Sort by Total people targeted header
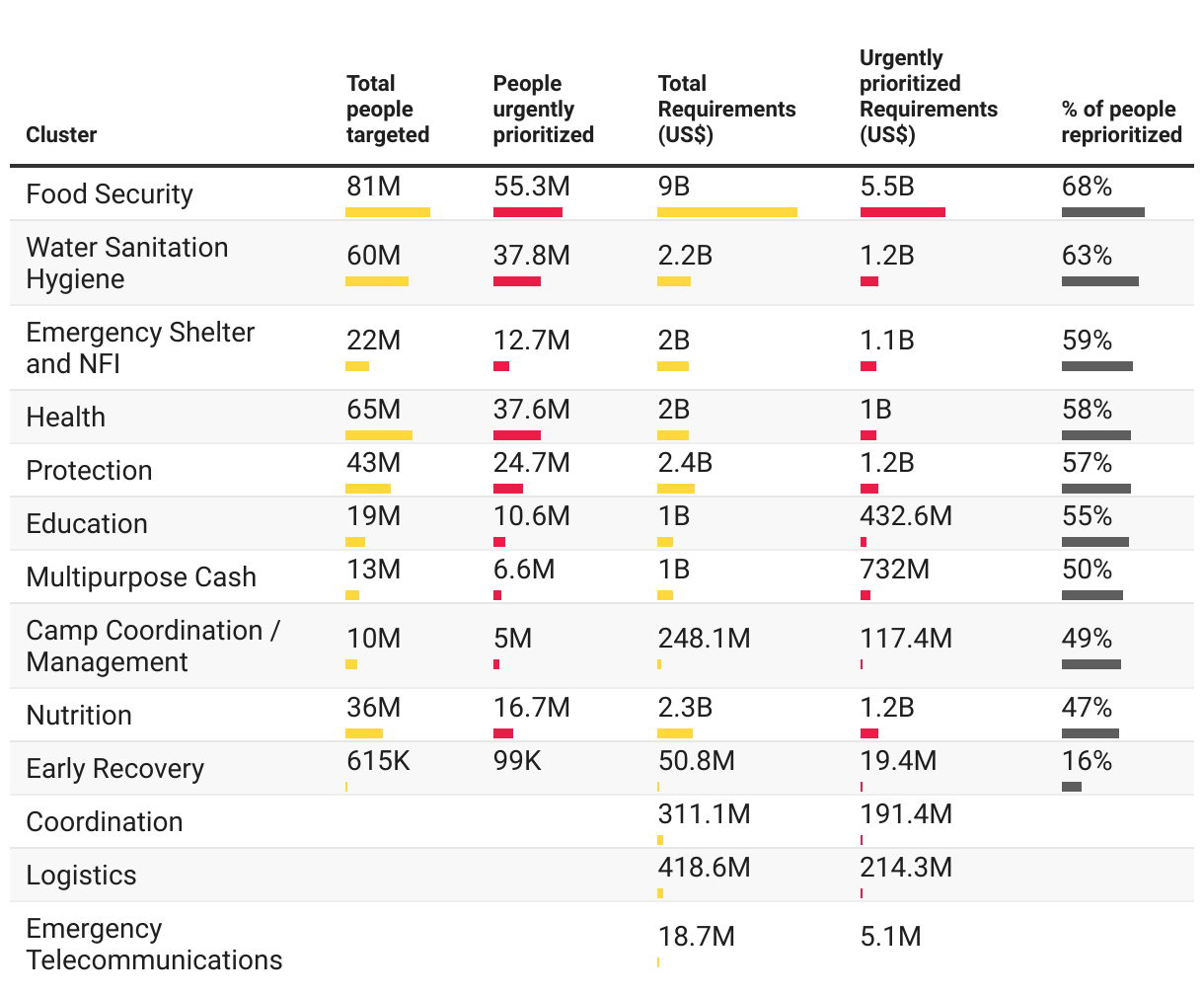Image resolution: width=1204 pixels, height=995 pixels. pos(388,109)
